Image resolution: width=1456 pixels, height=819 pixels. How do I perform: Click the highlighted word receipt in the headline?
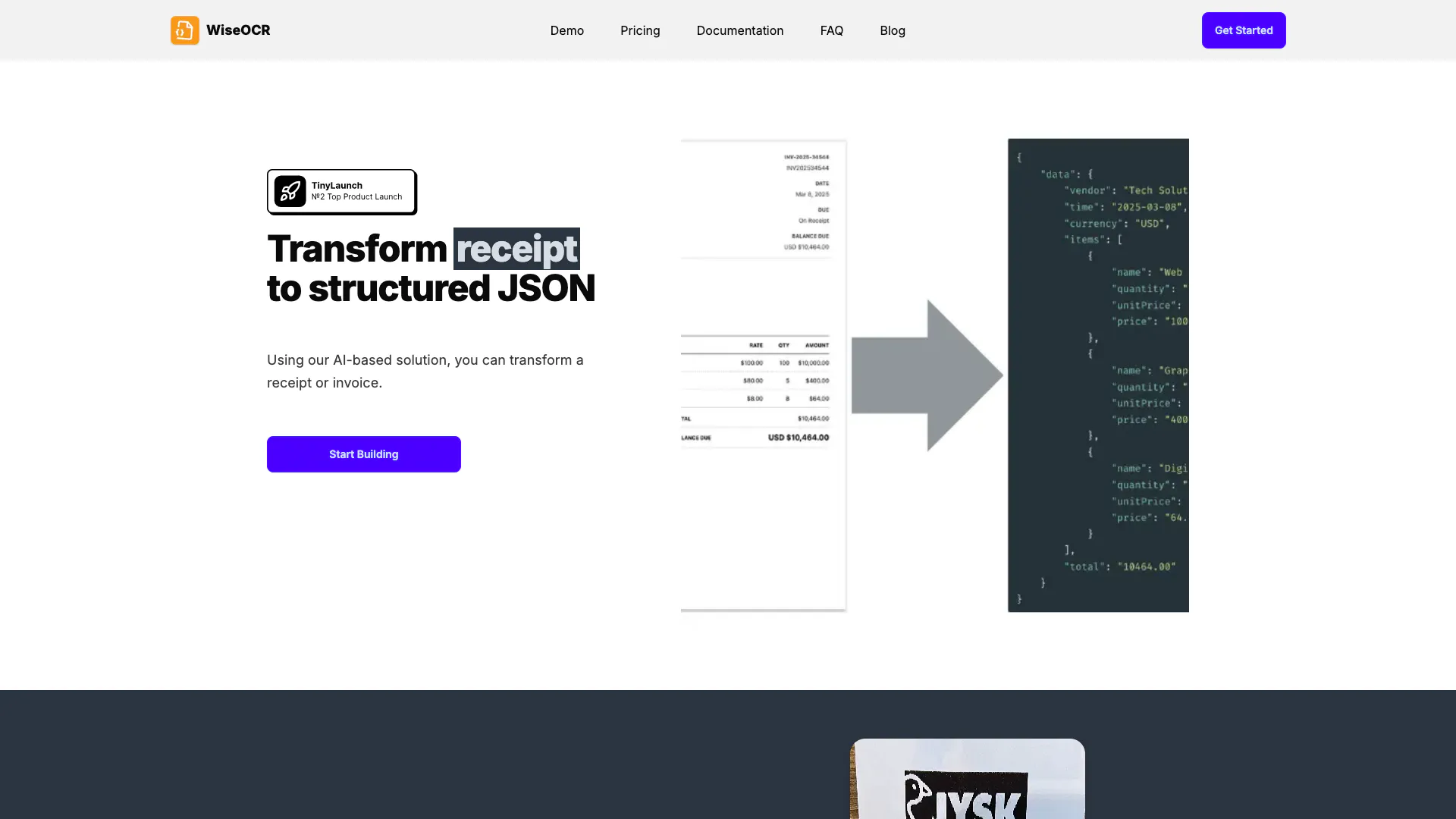[x=516, y=249]
